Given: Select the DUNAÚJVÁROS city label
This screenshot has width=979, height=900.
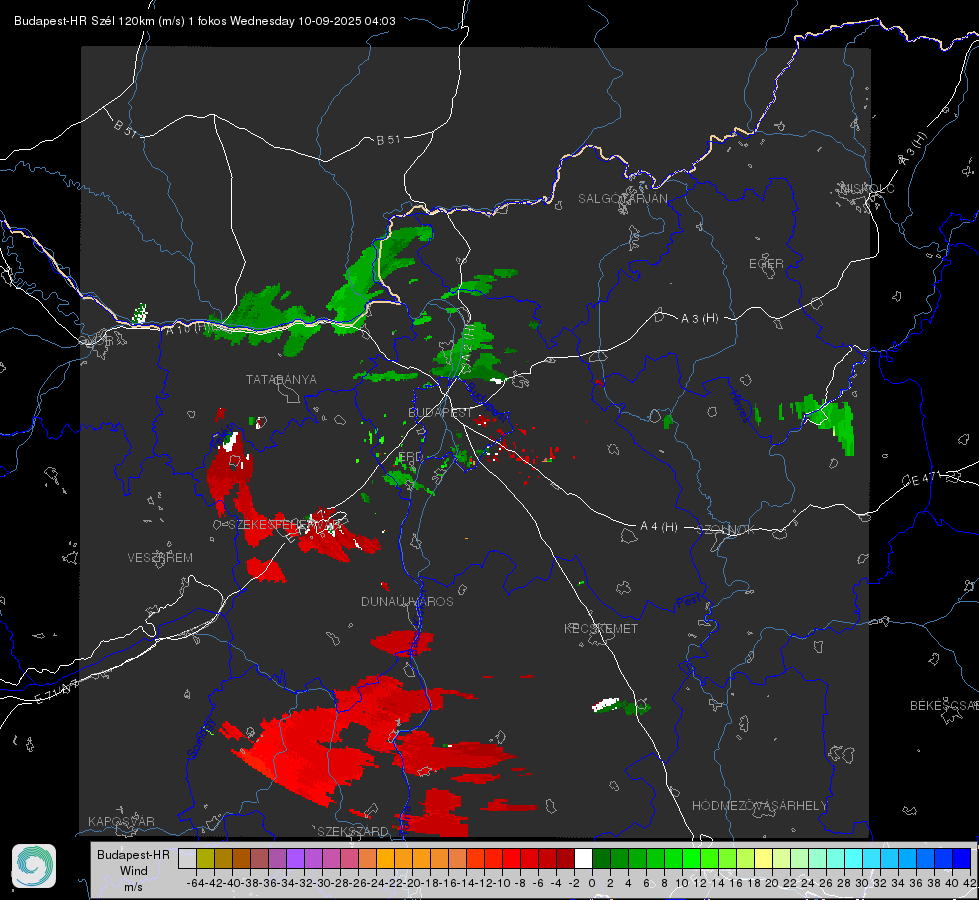Looking at the screenshot, I should [x=407, y=601].
